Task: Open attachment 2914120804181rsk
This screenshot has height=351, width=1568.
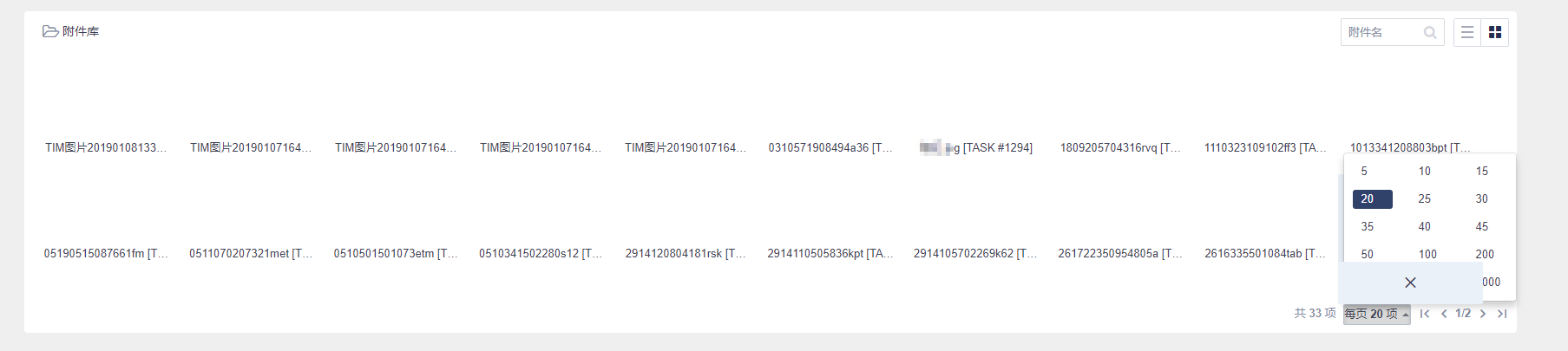Action: [x=685, y=253]
